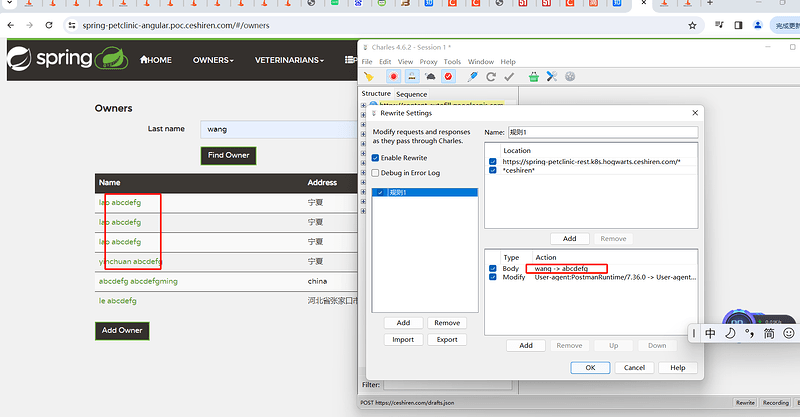
Task: Expand the VETERINARIANS dropdown in the navbar
Action: (x=289, y=60)
